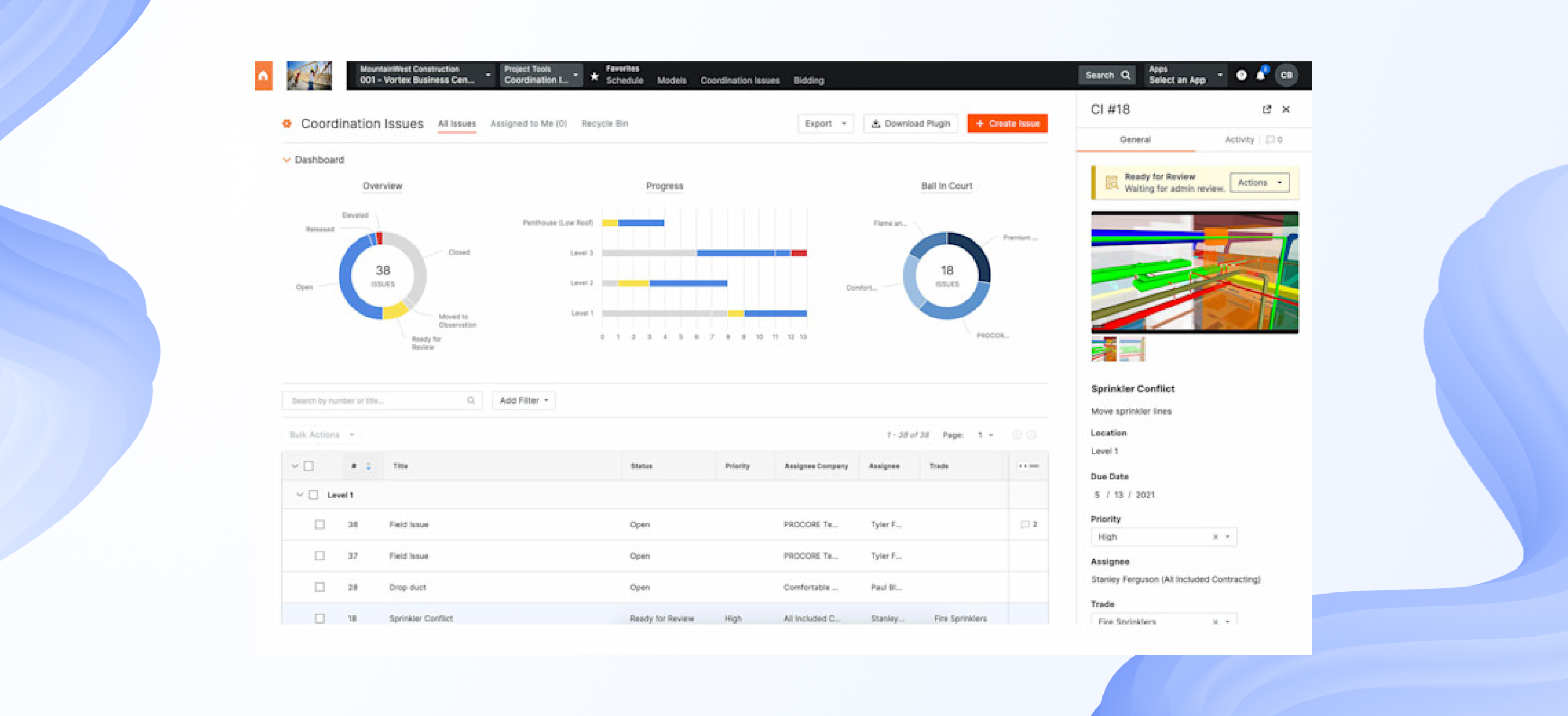1568x716 pixels.
Task: Click previous page arrow icon
Action: point(1016,435)
